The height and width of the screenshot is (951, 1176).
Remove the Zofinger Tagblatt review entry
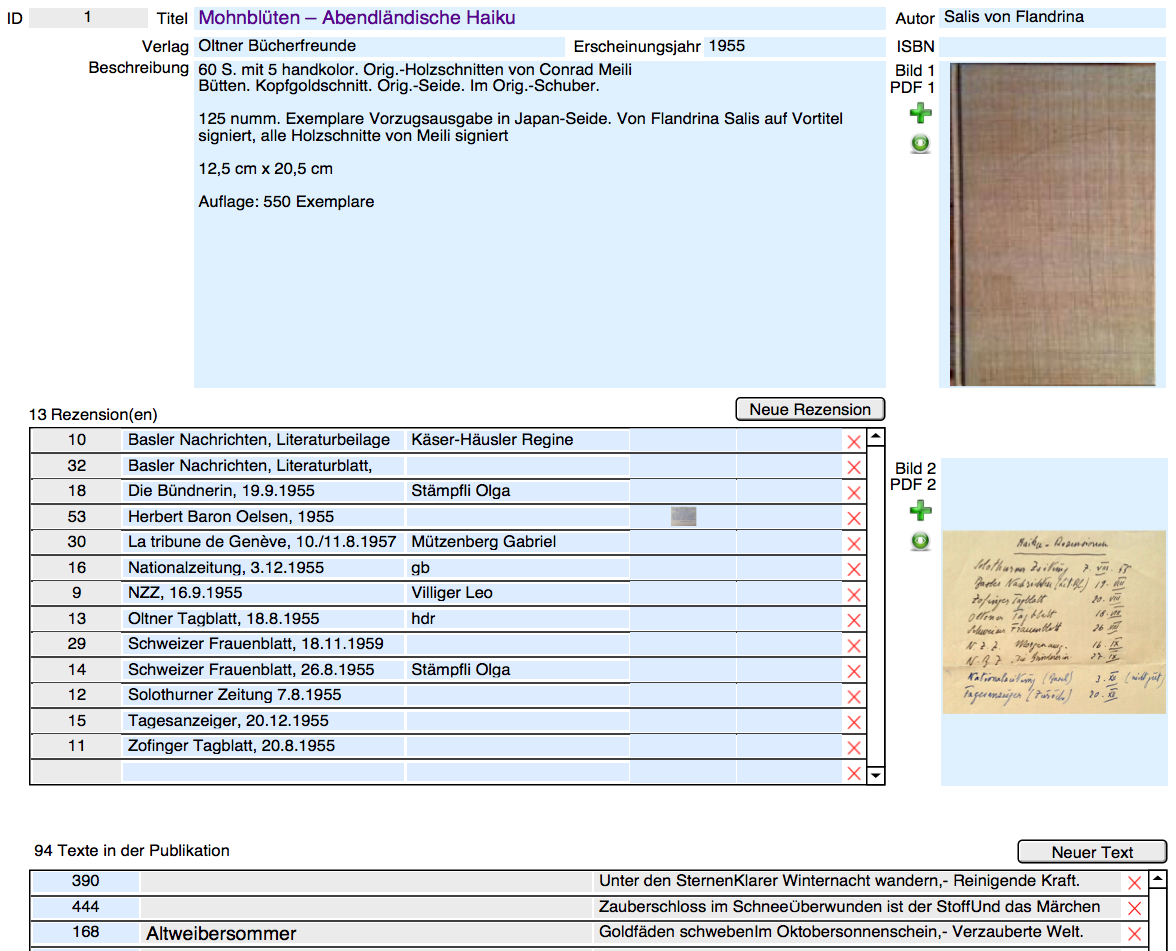tap(853, 748)
